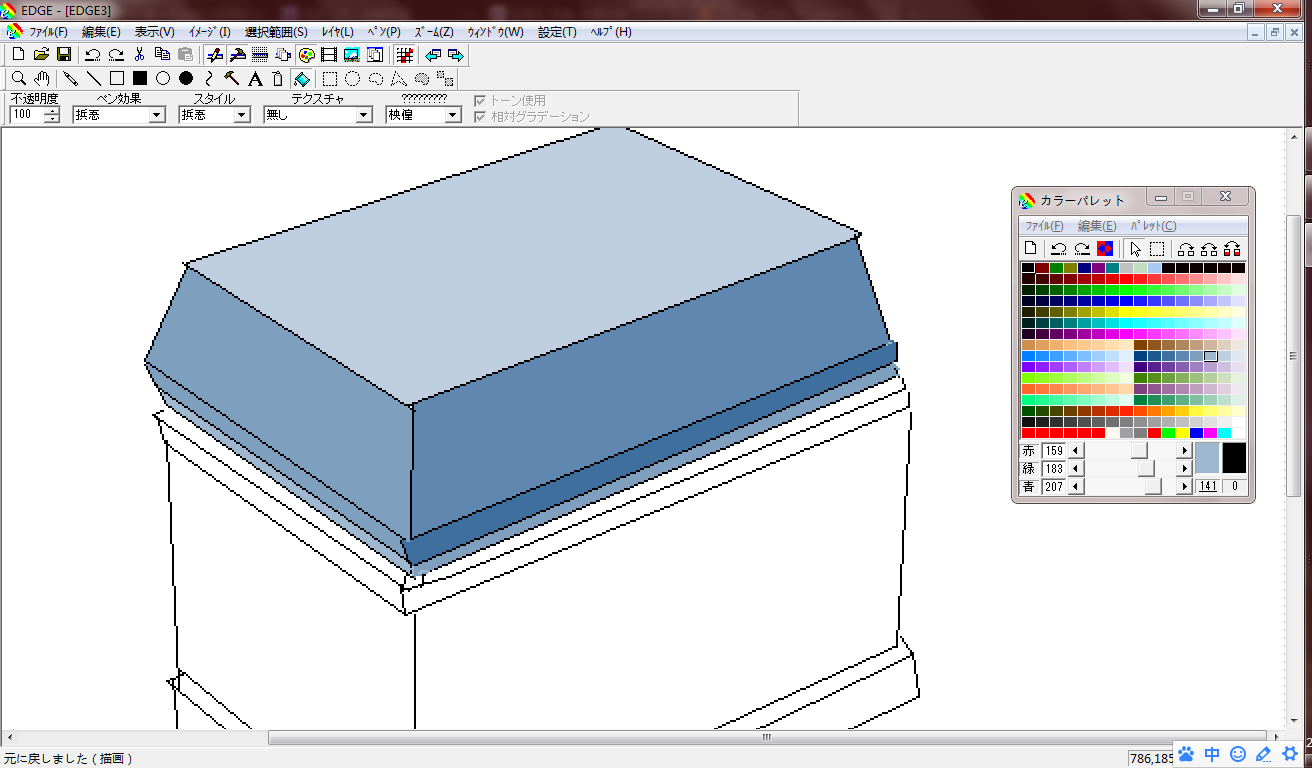1312x768 pixels.
Task: Select the text tool A icon
Action: (255, 78)
